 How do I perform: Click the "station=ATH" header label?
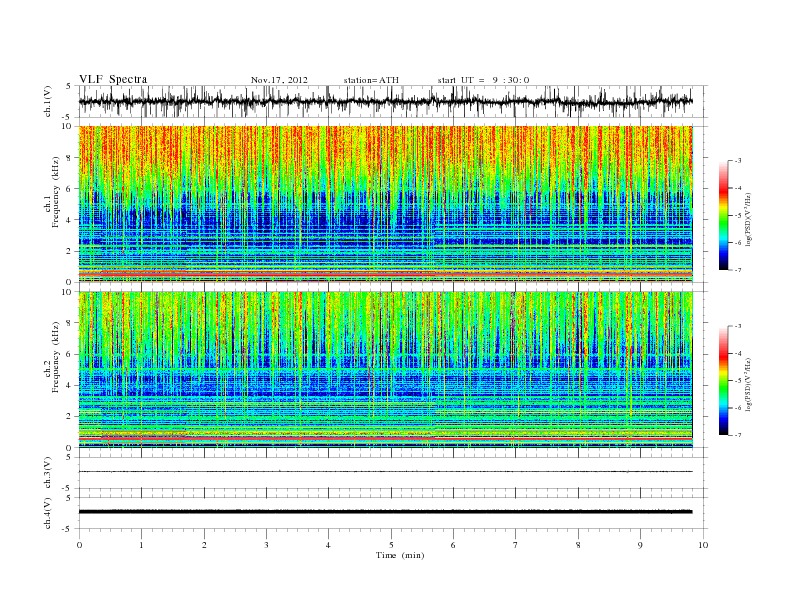371,80
